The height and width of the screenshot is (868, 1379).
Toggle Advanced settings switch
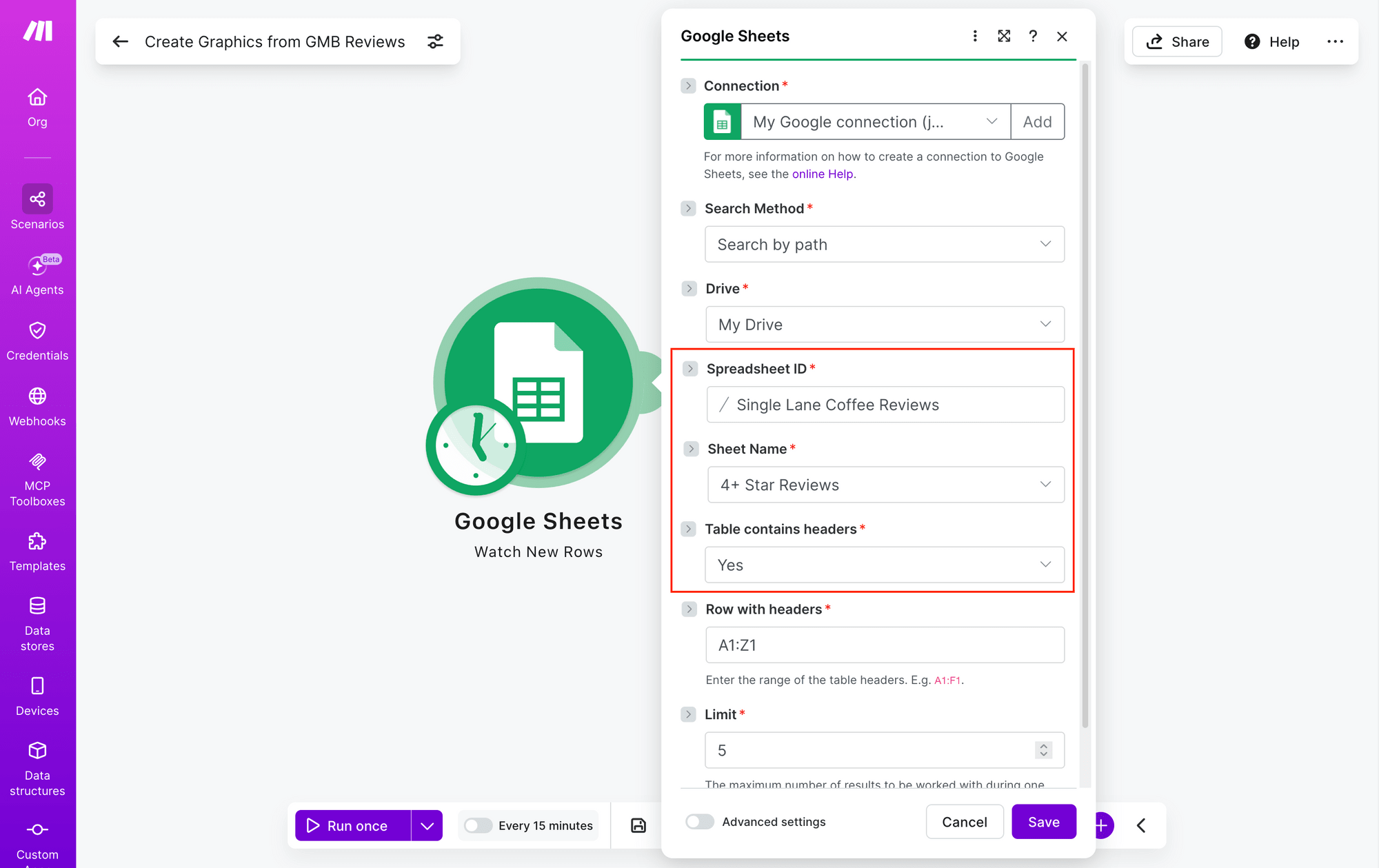(700, 821)
